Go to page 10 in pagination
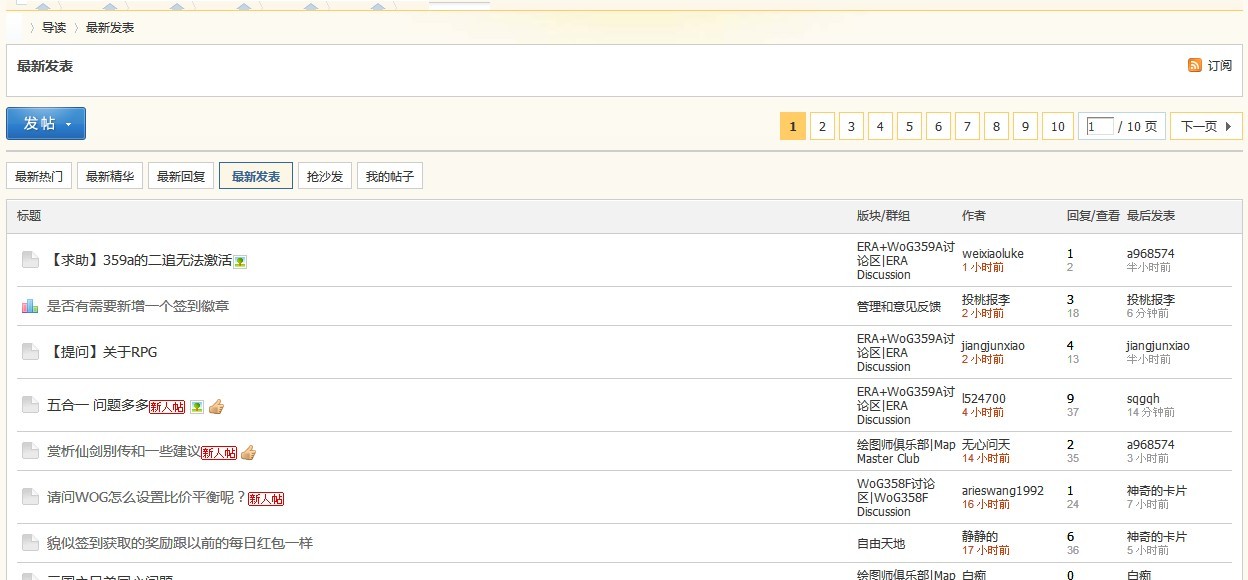1248x580 pixels. click(1058, 126)
